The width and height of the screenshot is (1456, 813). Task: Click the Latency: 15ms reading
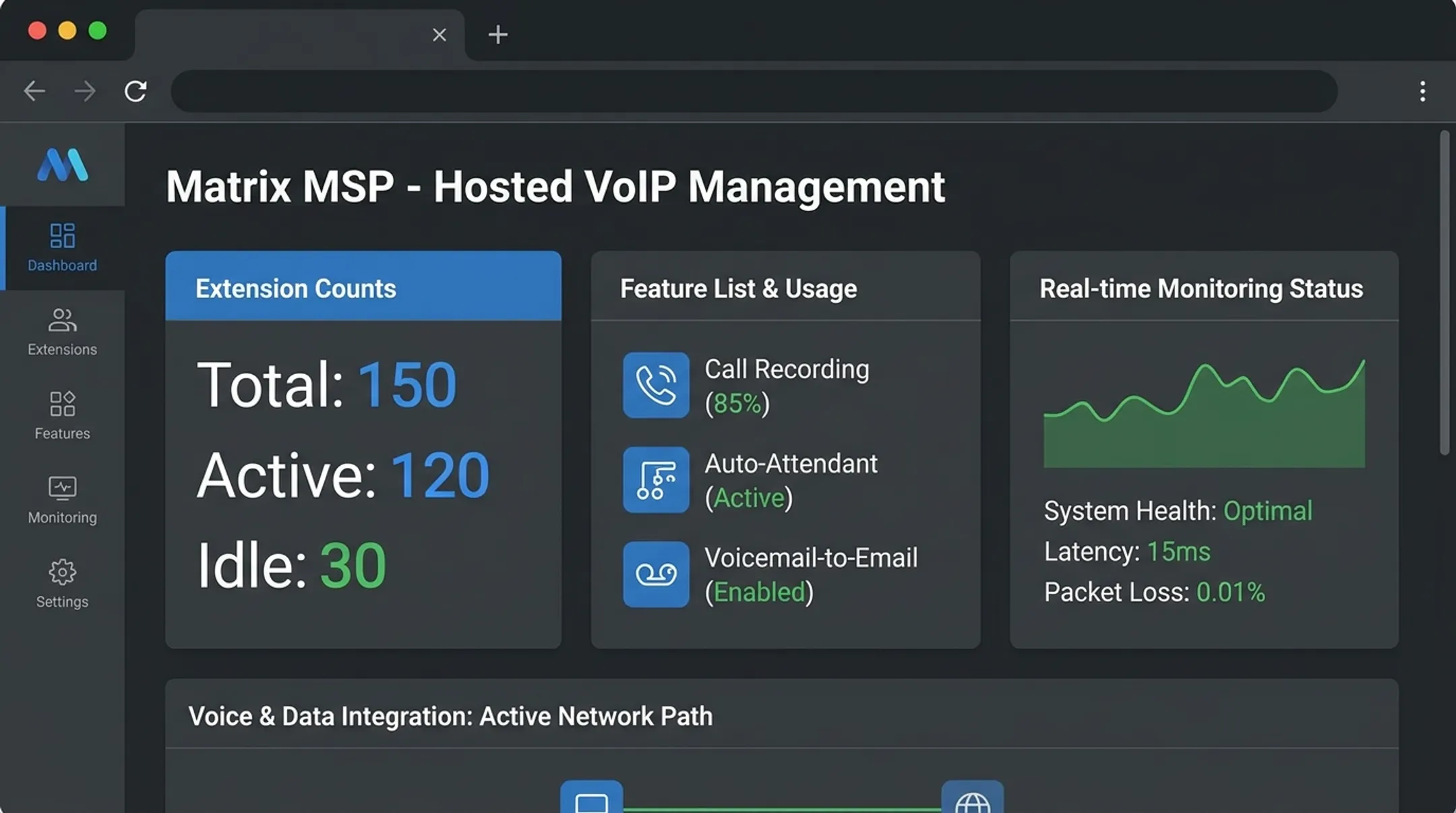(x=1127, y=551)
